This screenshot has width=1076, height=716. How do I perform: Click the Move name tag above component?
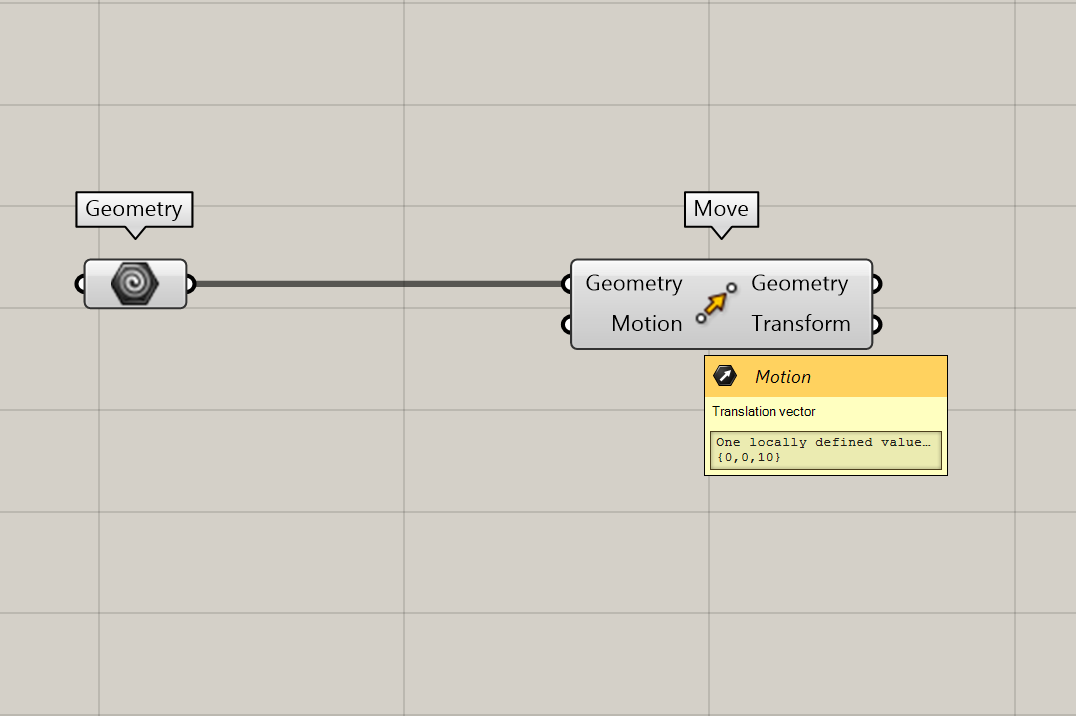coord(721,209)
